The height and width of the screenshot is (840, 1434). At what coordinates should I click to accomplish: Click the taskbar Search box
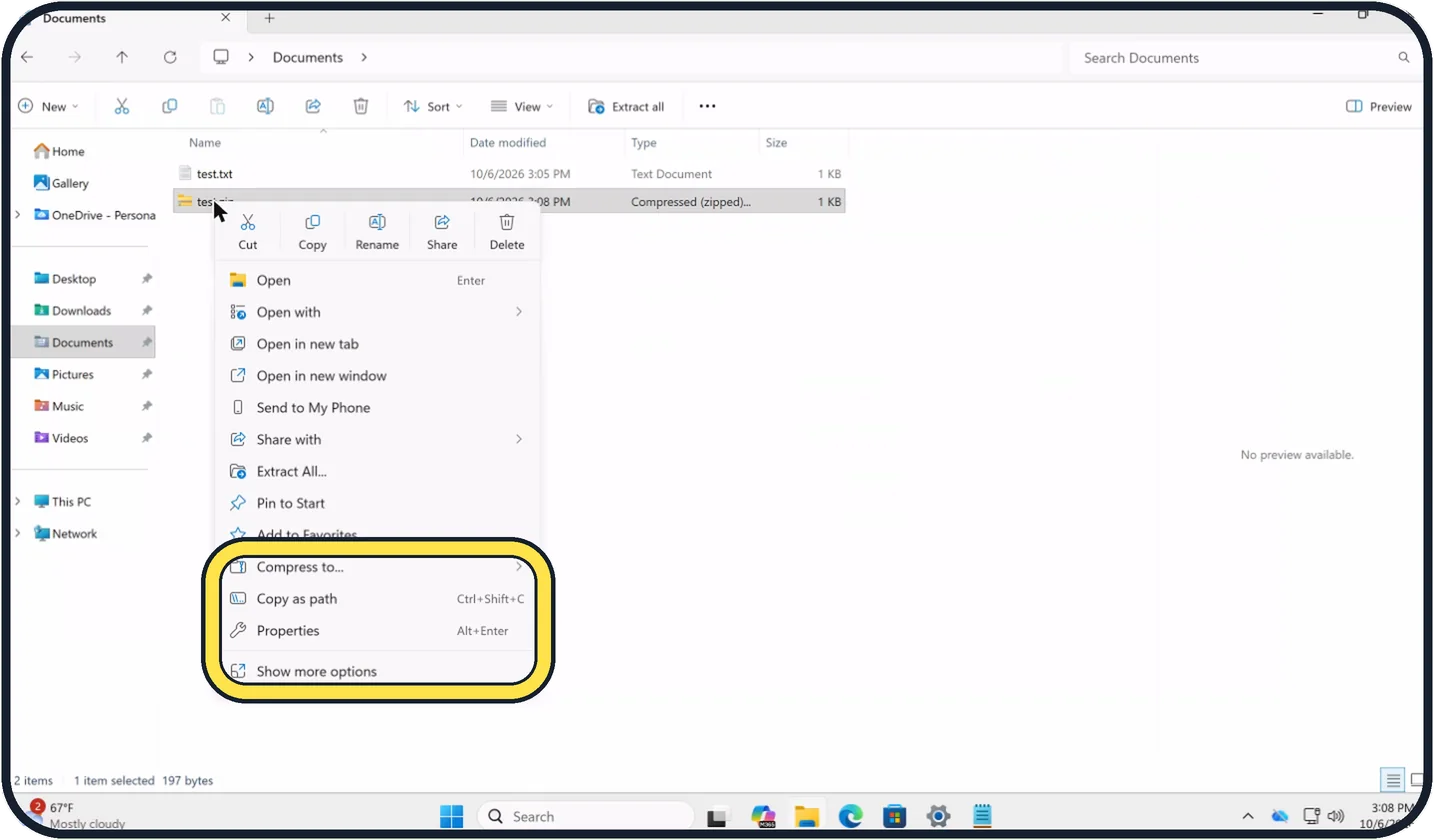585,816
